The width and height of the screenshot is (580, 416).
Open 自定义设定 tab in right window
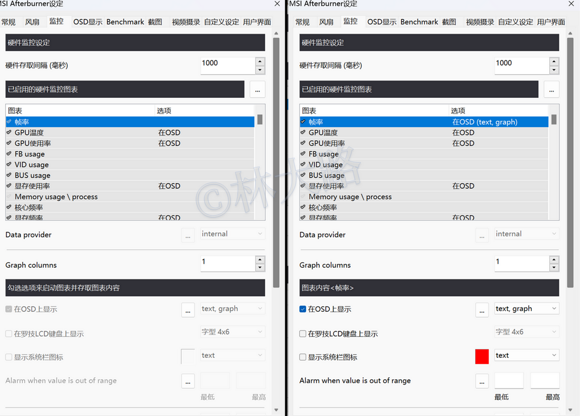pos(516,22)
